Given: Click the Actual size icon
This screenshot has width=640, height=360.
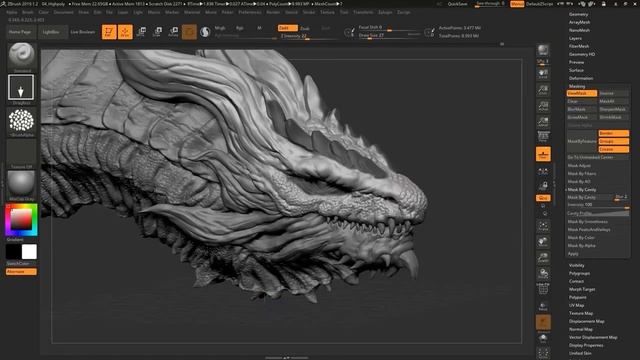Looking at the screenshot, I should pyautogui.click(x=543, y=106).
